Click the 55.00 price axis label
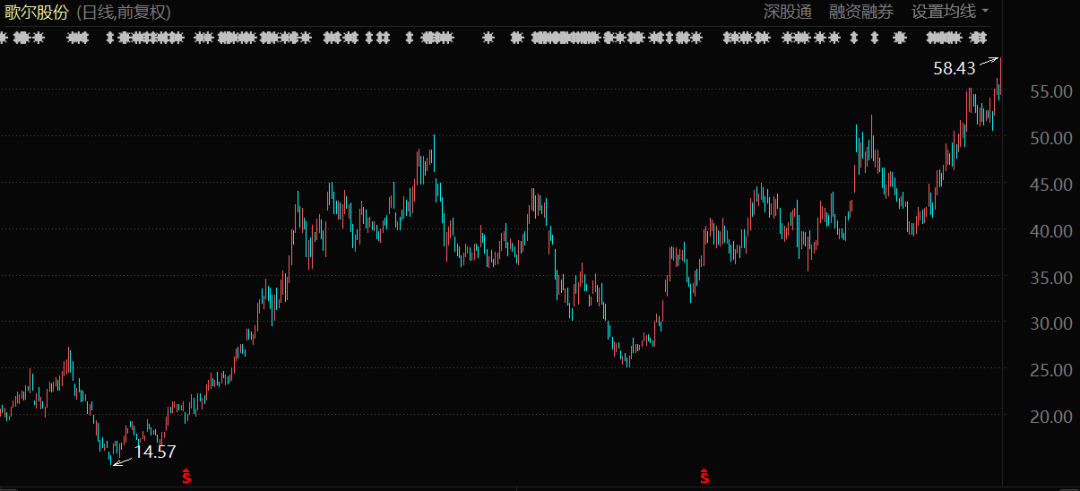 1052,92
